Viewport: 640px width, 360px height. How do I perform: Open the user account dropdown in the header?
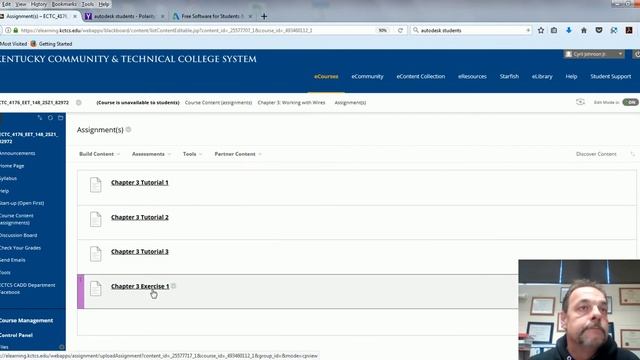point(594,54)
